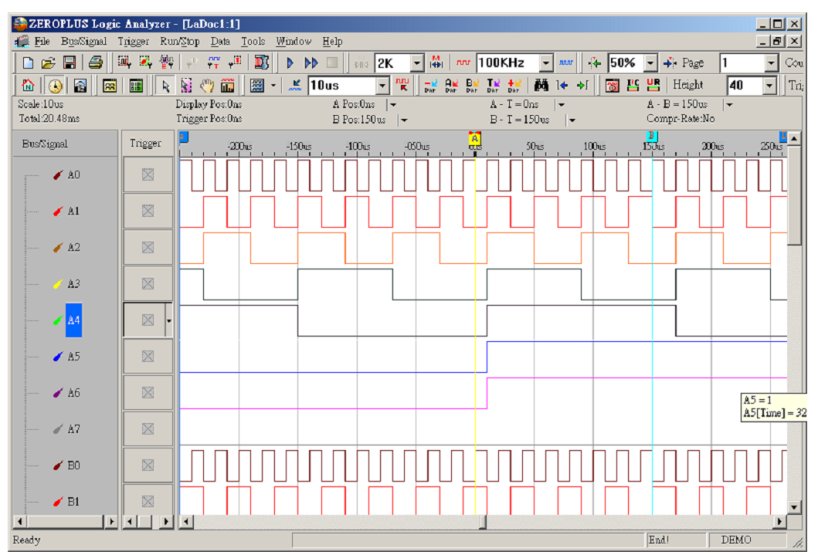Click the New document icon

(x=28, y=63)
